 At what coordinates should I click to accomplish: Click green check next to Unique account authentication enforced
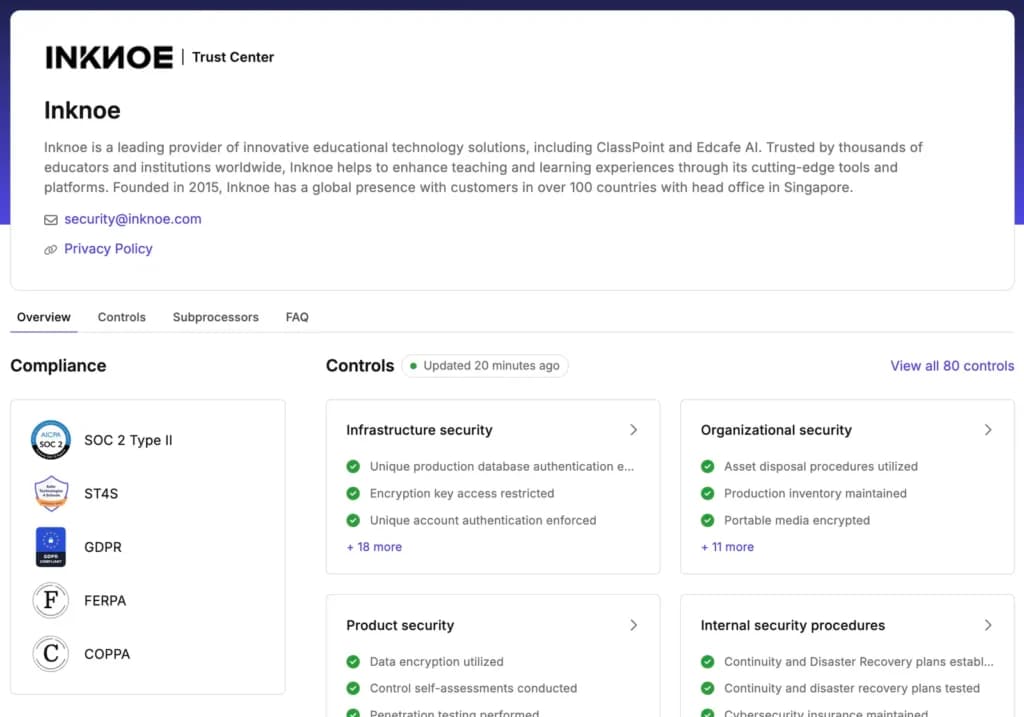pos(353,520)
